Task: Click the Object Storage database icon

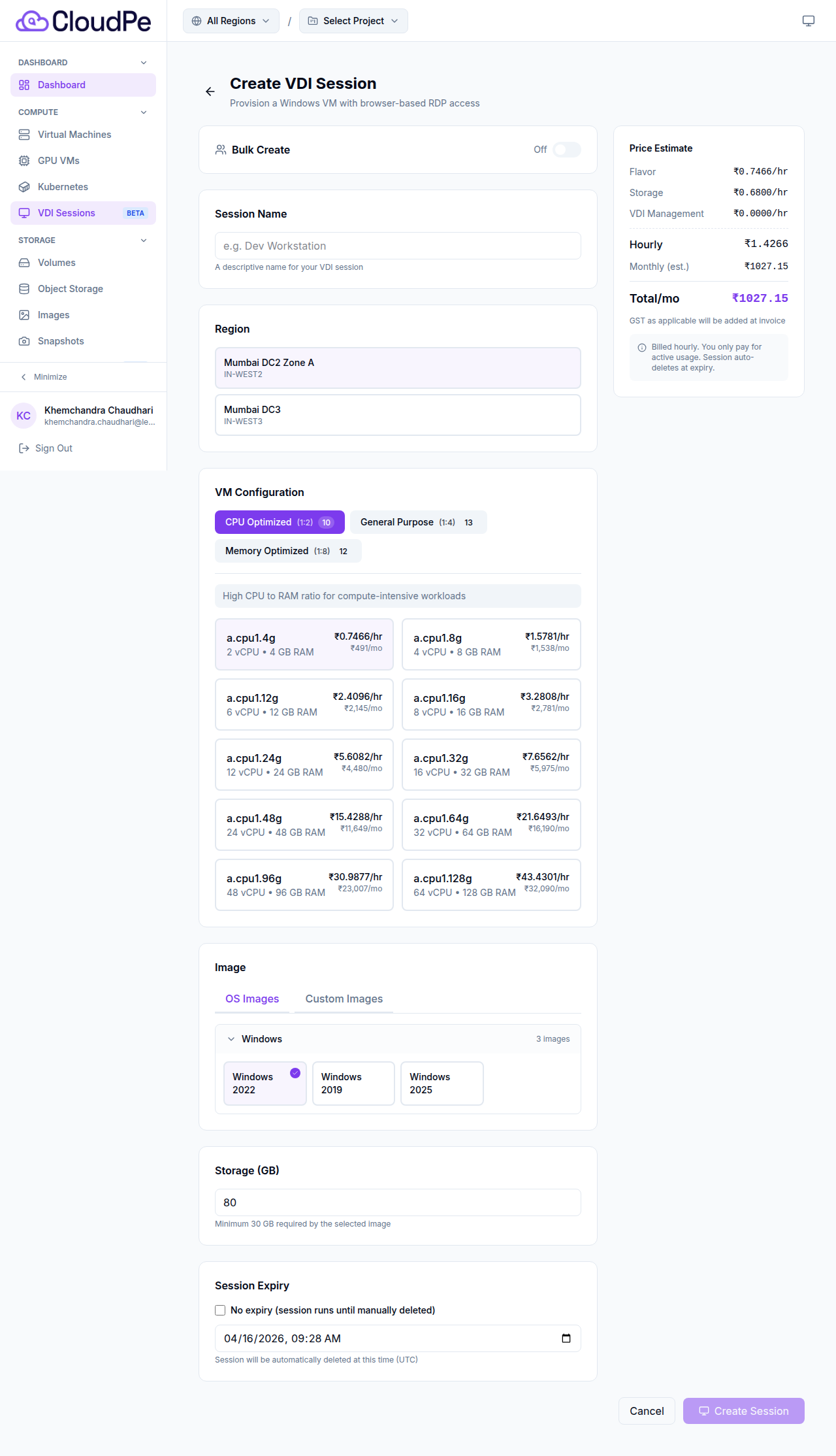Action: point(24,289)
